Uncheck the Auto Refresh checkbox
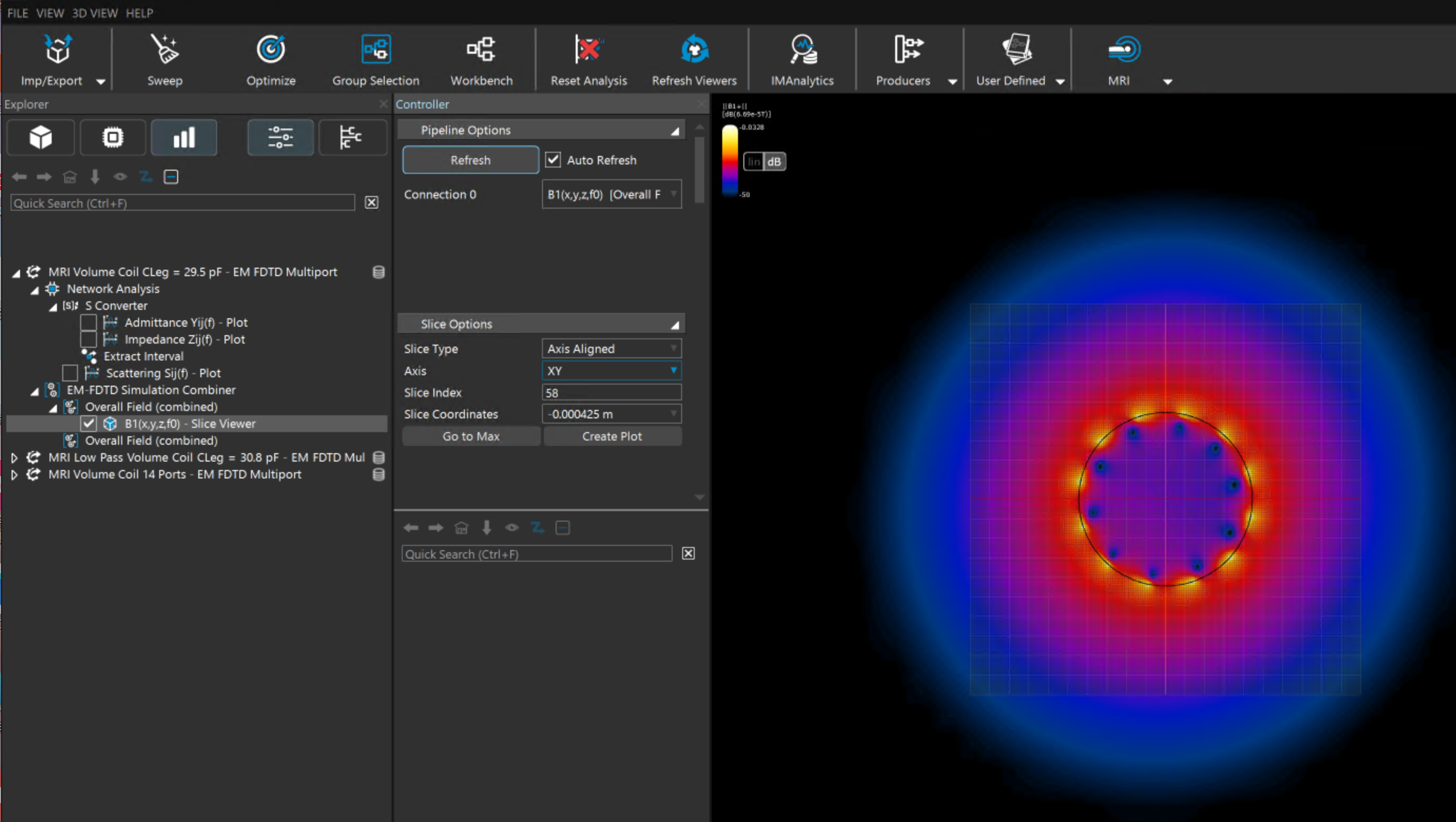 [553, 160]
